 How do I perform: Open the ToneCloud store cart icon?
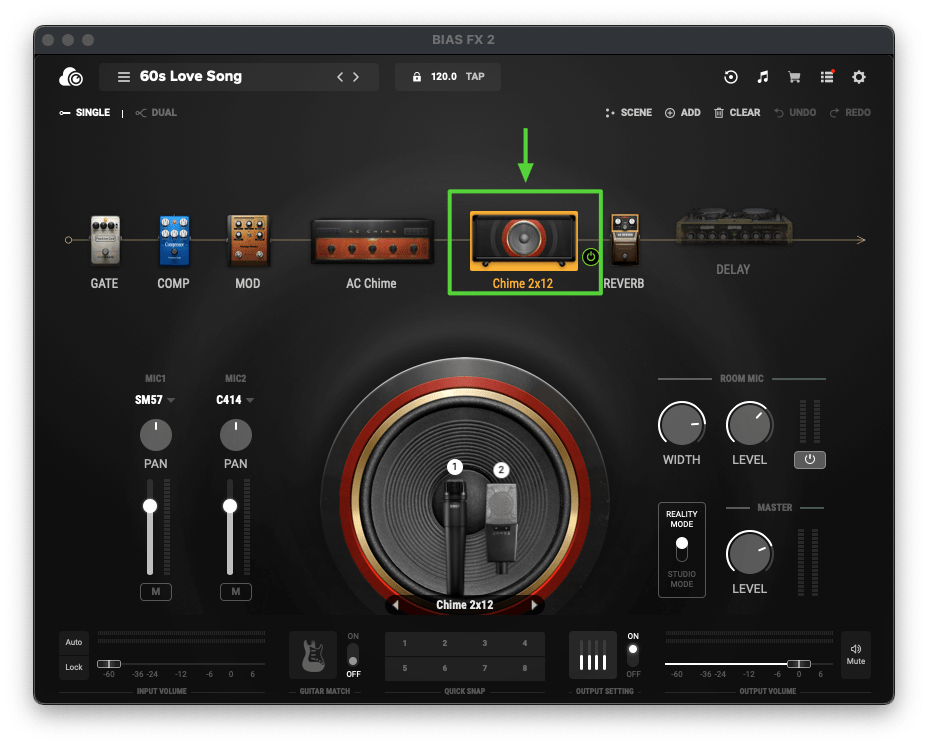pos(794,77)
